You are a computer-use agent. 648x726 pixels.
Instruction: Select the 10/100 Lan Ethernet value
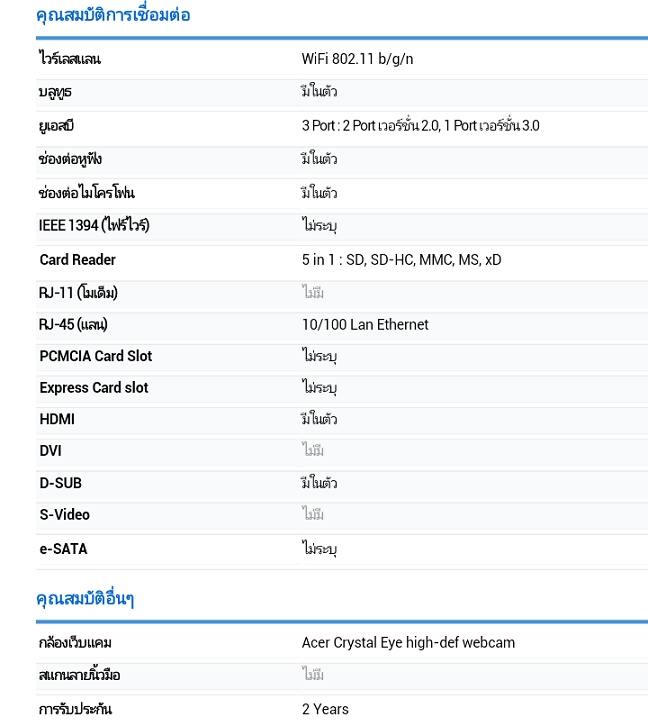pyautogui.click(x=365, y=325)
